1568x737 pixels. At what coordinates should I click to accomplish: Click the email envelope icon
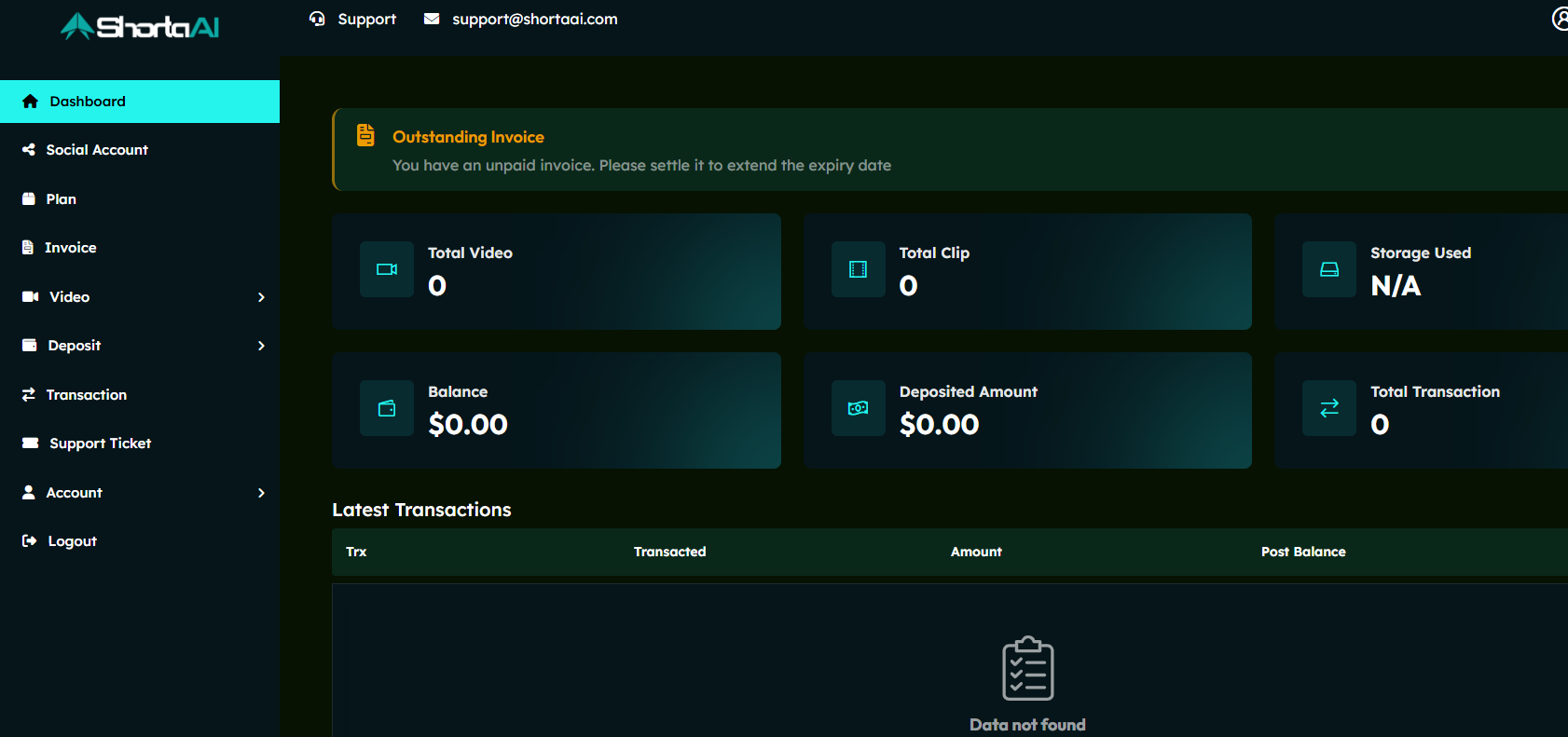(x=432, y=19)
